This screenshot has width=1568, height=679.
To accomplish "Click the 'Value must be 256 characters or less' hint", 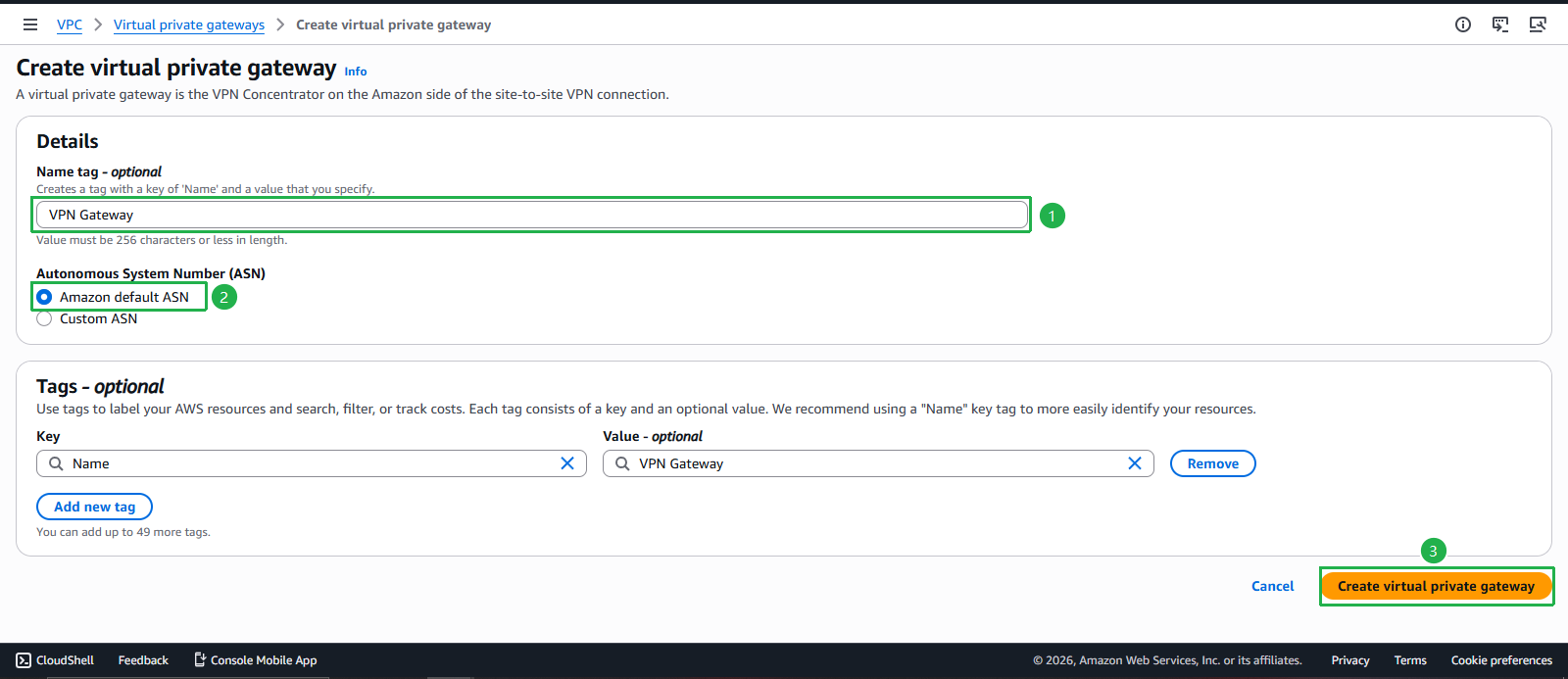I will point(162,240).
